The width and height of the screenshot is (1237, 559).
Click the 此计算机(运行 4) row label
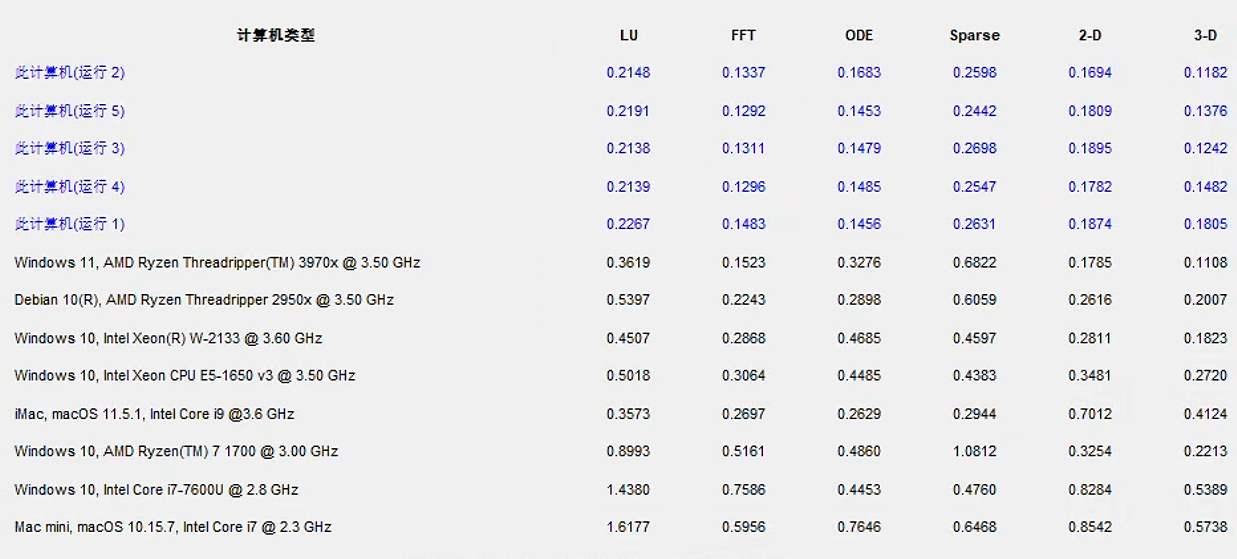click(69, 187)
